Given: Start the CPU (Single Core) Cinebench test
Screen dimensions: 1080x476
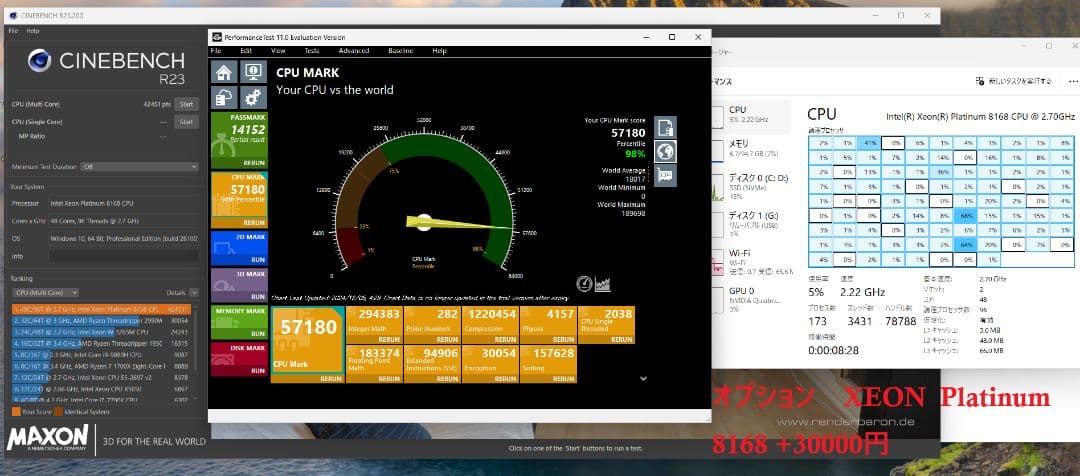Looking at the screenshot, I should click(186, 121).
